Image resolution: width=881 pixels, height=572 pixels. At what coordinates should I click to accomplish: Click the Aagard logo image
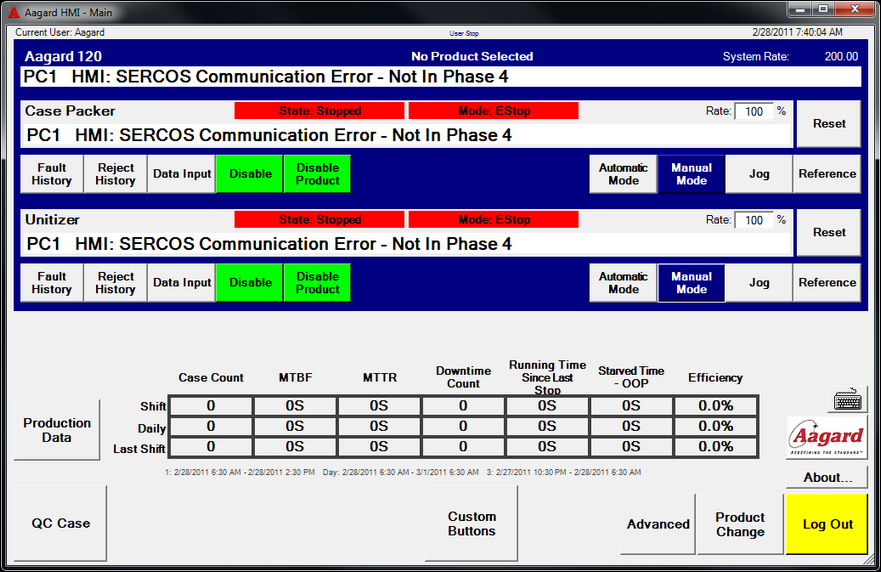(x=826, y=437)
